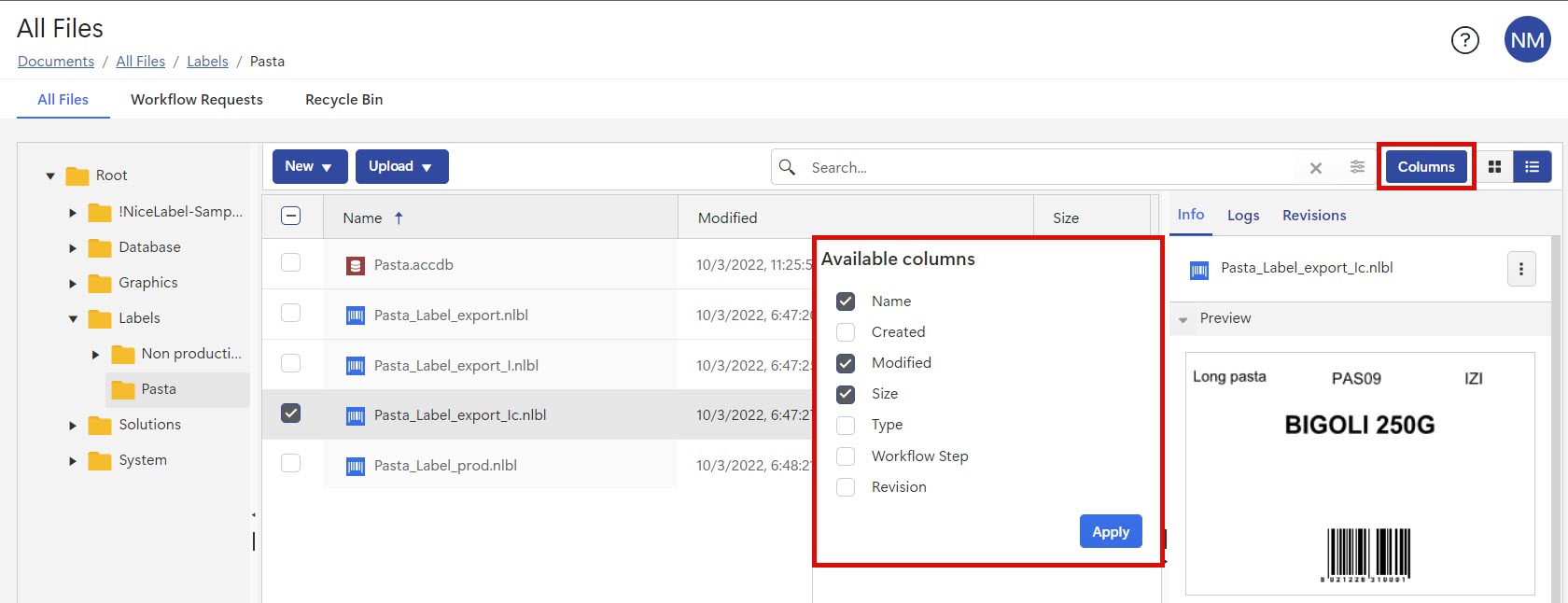Image resolution: width=1568 pixels, height=603 pixels.
Task: Clear the search field with X icon
Action: 1316,168
